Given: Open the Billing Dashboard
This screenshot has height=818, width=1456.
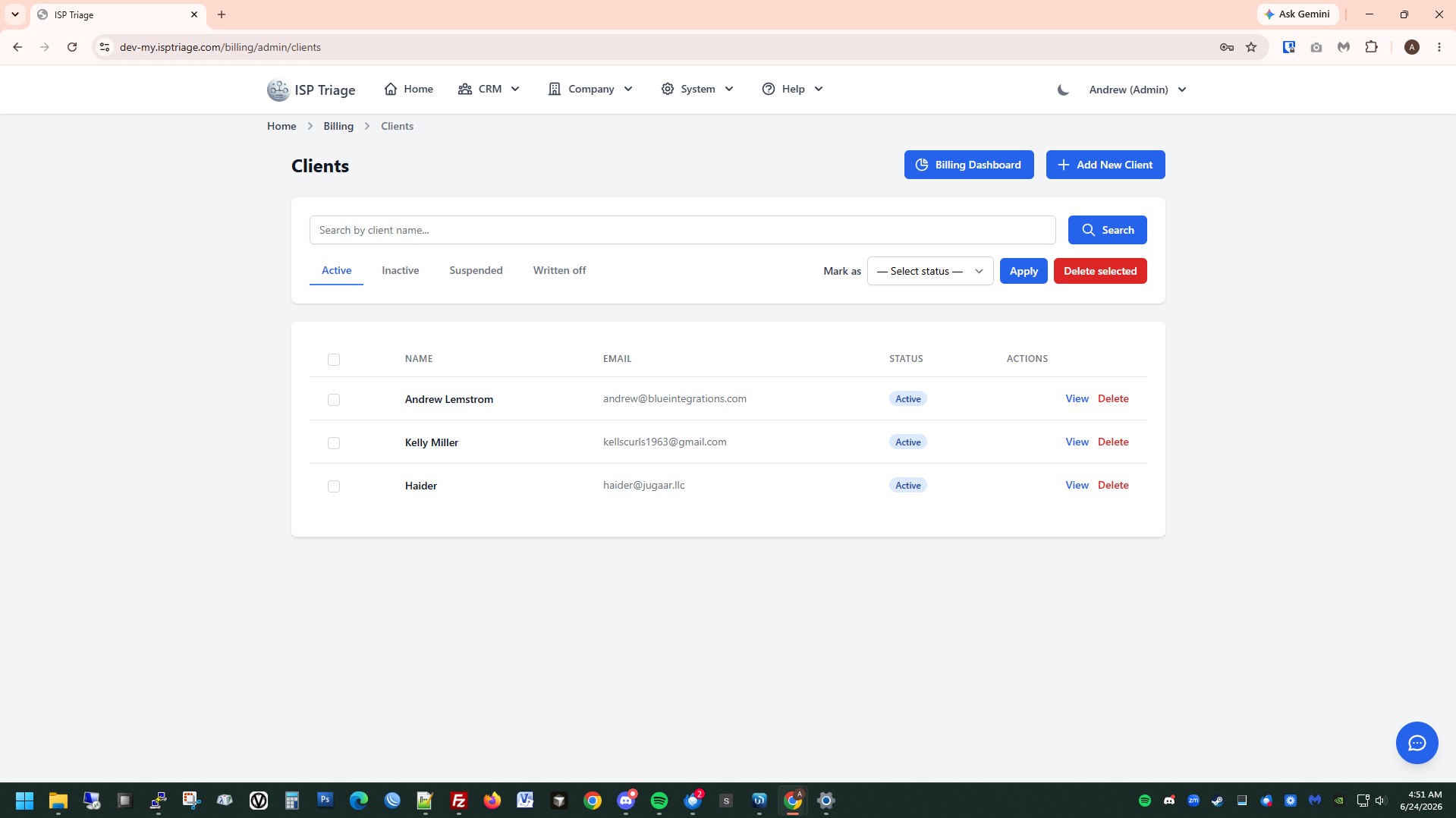Looking at the screenshot, I should coord(969,165).
